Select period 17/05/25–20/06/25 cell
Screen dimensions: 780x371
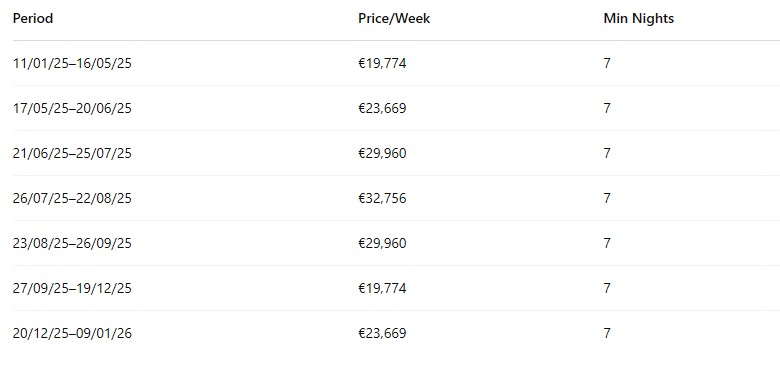click(72, 108)
